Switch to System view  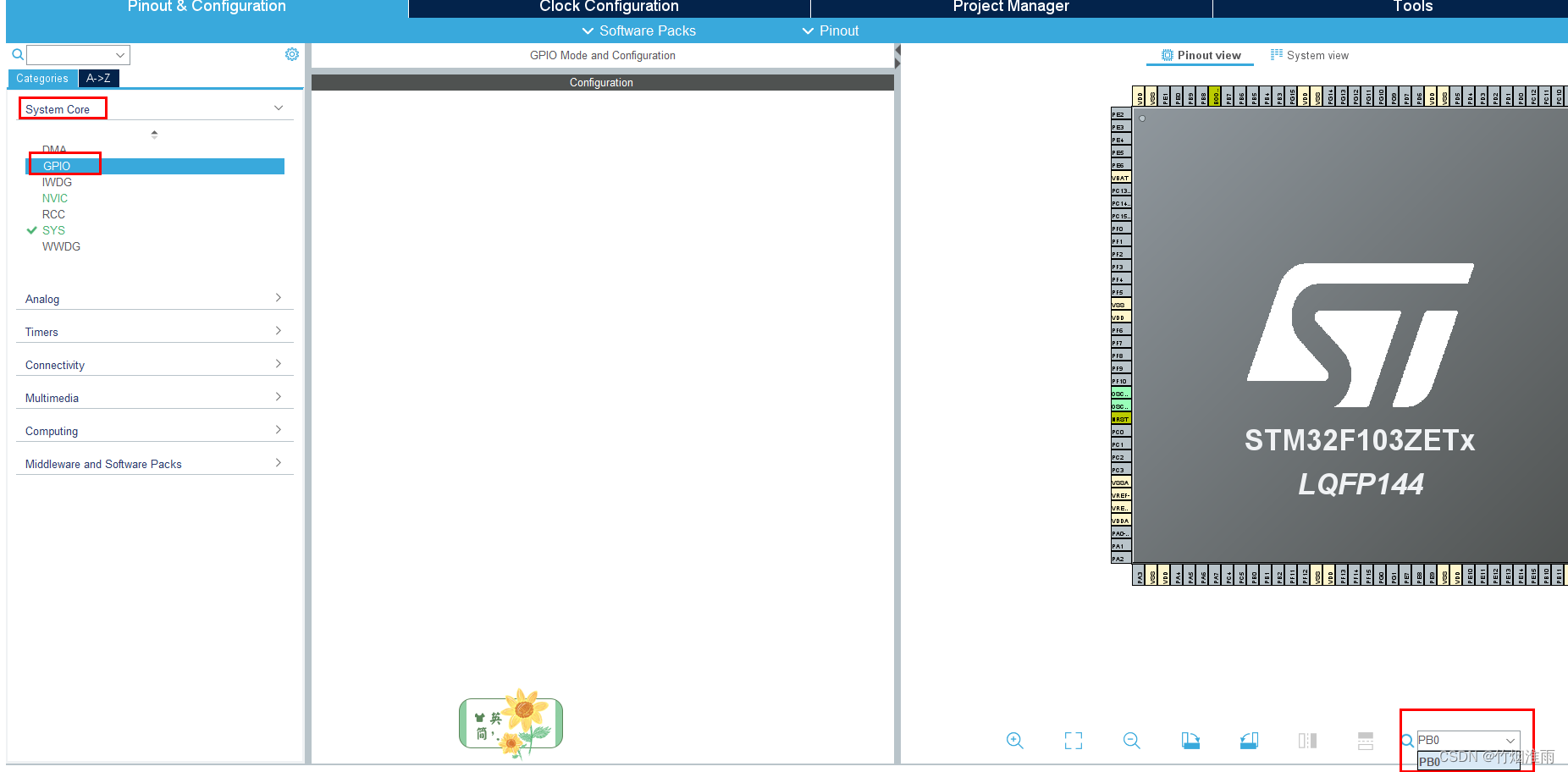pos(1309,55)
